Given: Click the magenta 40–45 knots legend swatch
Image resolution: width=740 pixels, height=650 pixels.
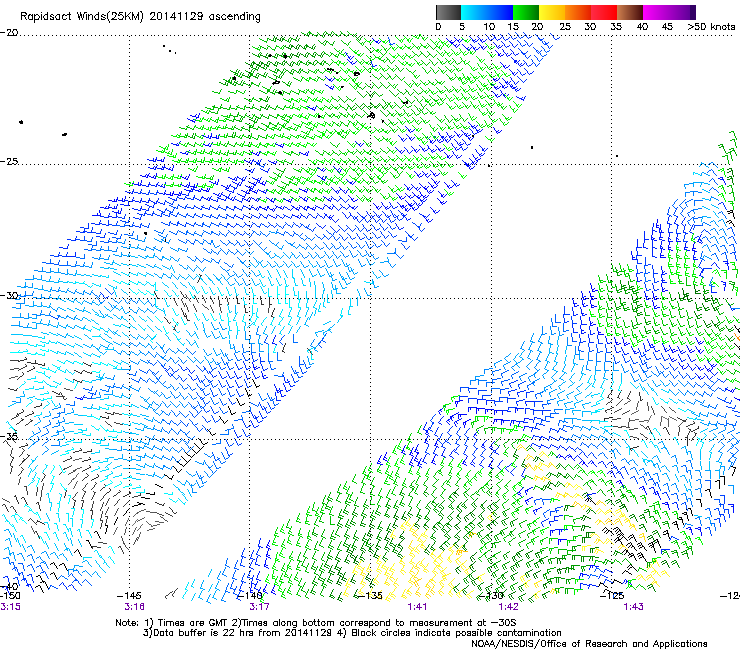Looking at the screenshot, I should (656, 12).
